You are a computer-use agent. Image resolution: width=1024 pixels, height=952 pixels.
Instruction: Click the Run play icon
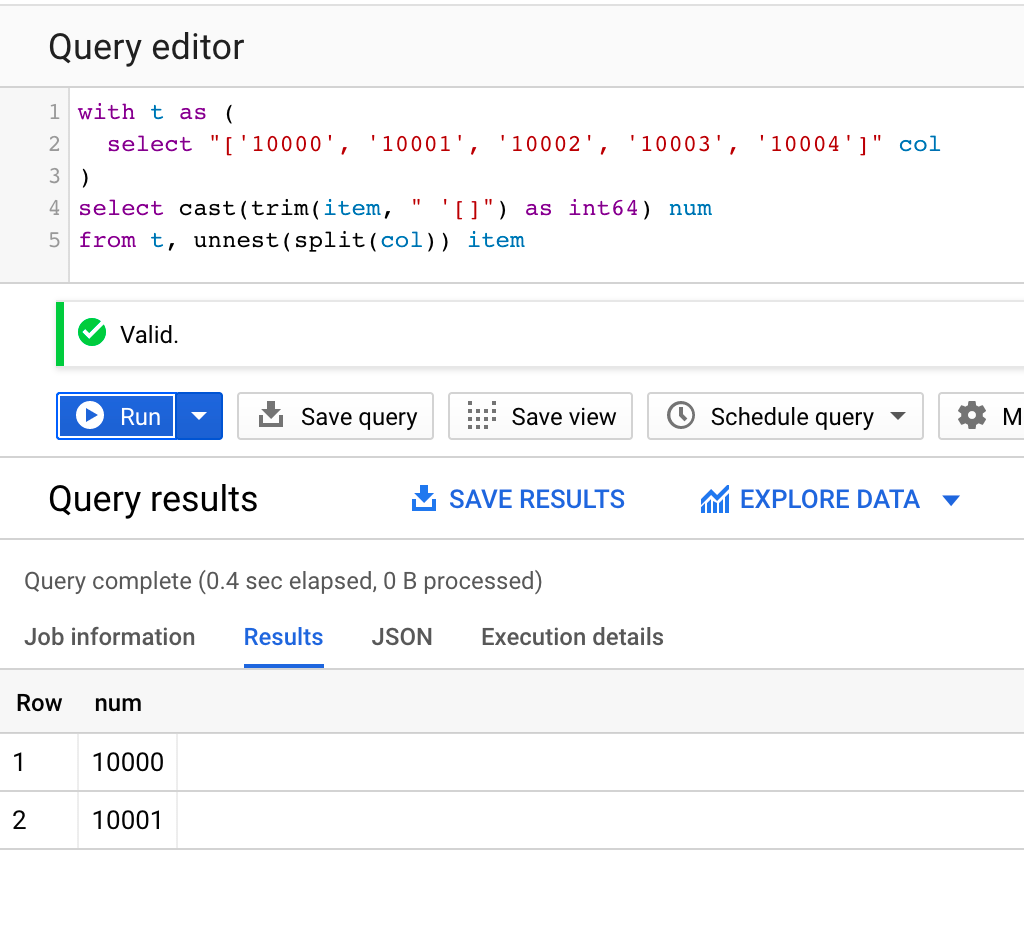pos(89,416)
